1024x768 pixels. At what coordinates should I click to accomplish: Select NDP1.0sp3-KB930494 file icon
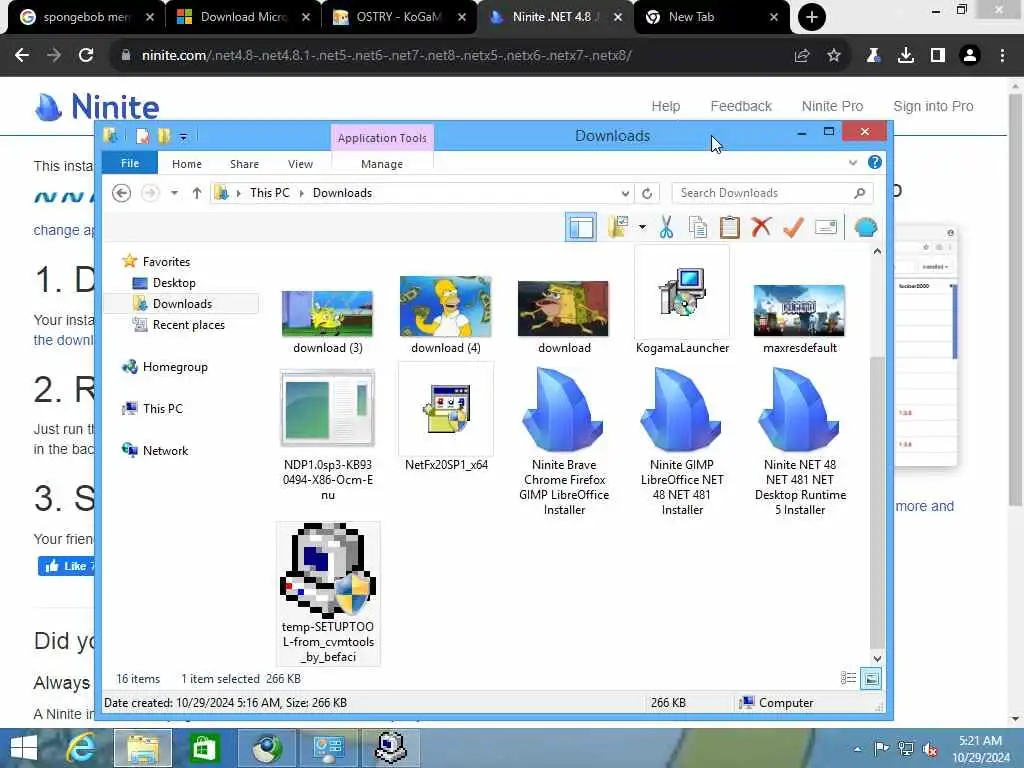pos(328,408)
